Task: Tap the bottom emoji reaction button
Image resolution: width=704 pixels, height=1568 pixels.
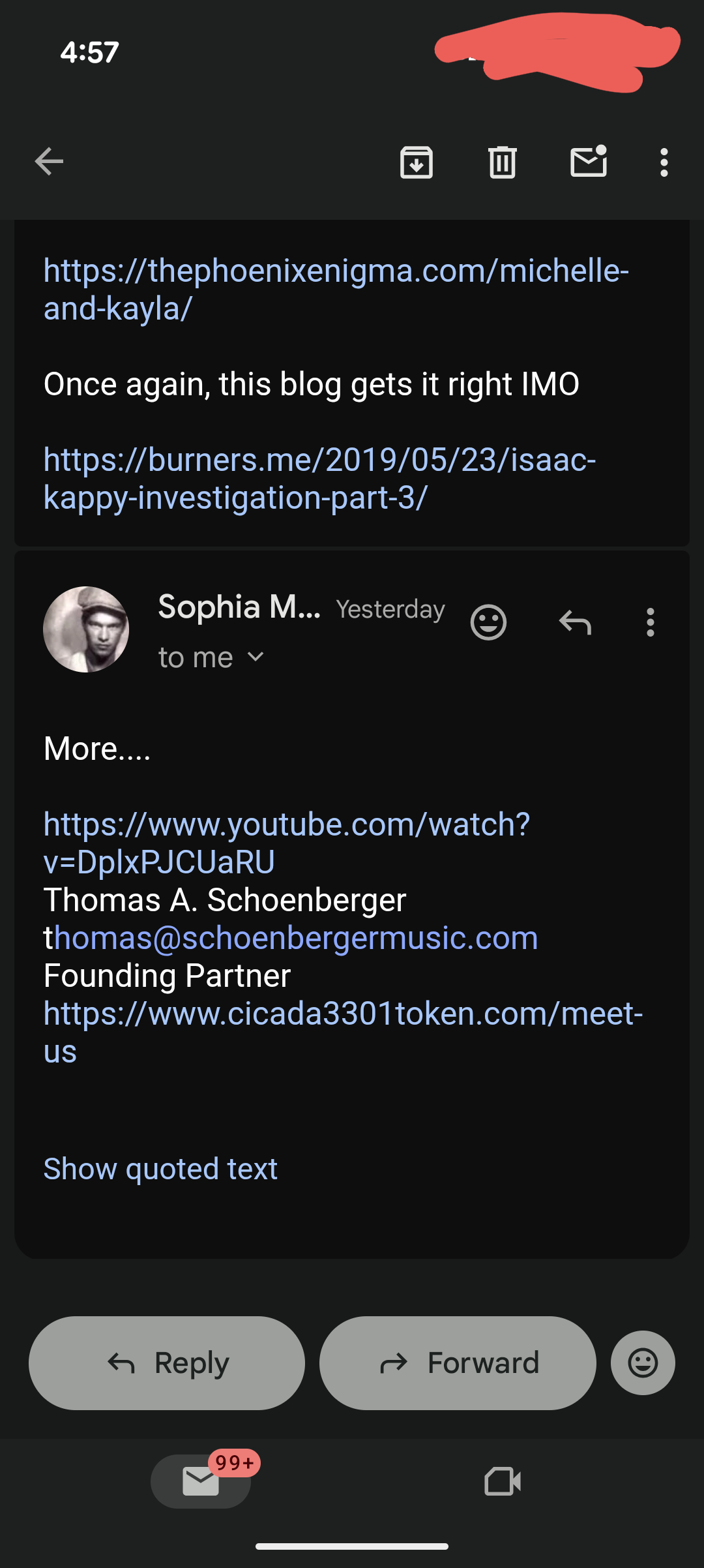Action: tap(643, 1363)
